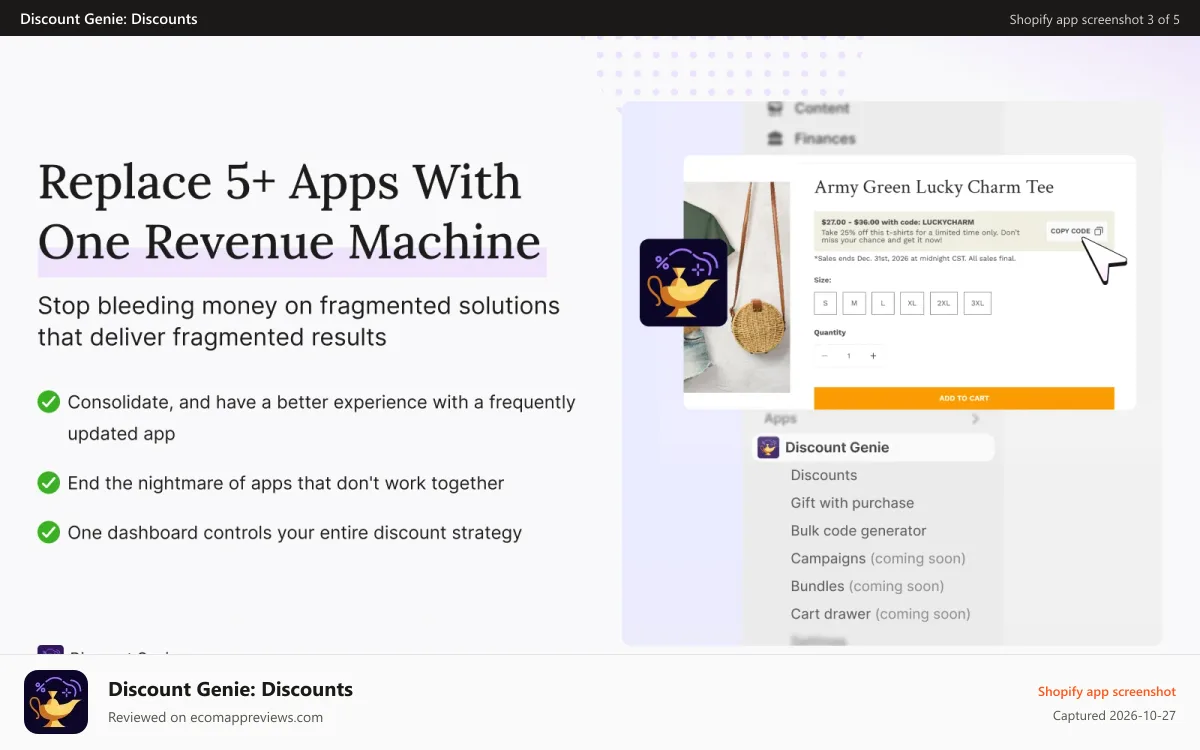Click the top bar Discount Genie: Discounts title
The height and width of the screenshot is (750, 1200).
click(x=109, y=19)
